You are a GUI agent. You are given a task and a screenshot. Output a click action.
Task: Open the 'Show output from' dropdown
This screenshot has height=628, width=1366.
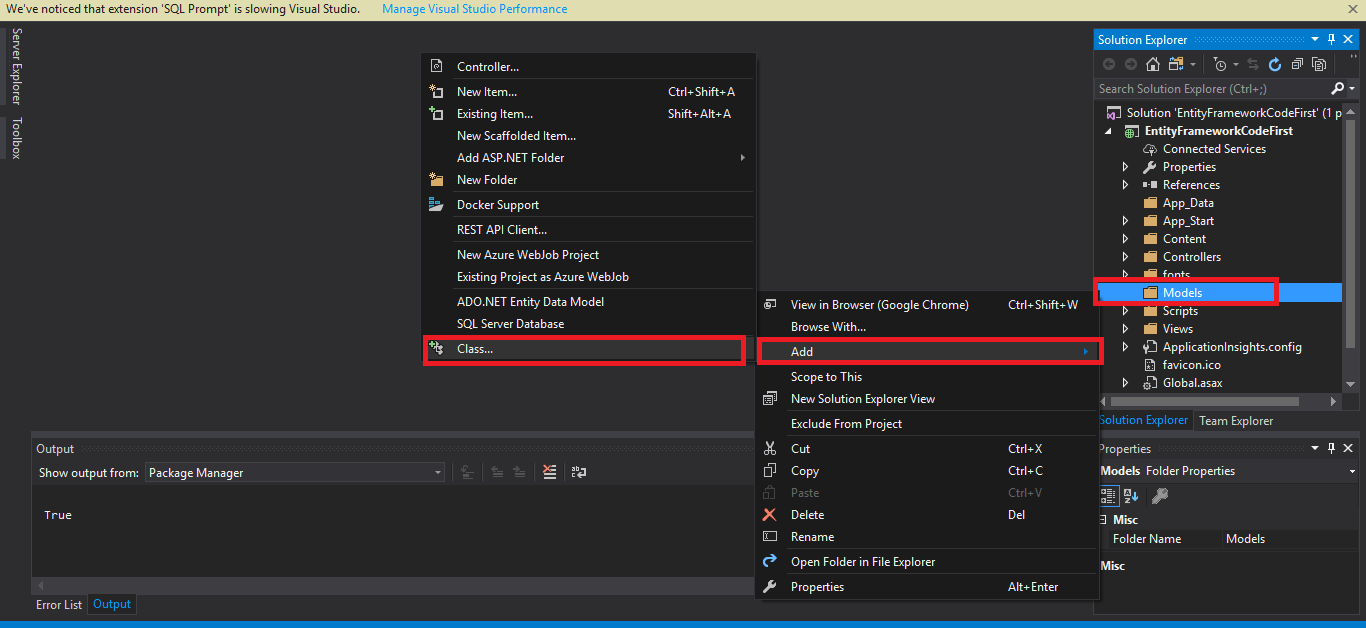coord(437,472)
